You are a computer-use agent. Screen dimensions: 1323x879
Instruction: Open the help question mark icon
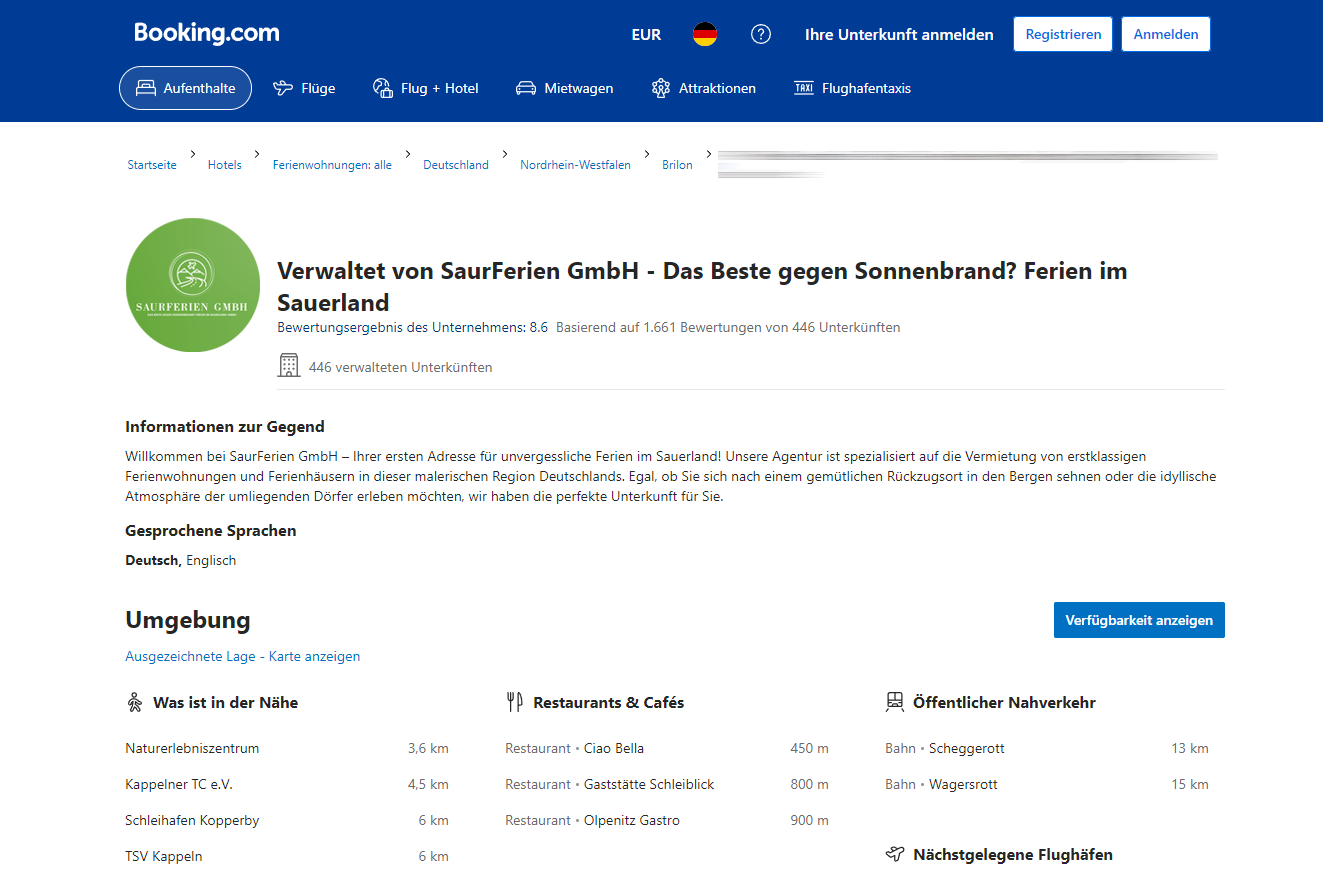pyautogui.click(x=761, y=34)
